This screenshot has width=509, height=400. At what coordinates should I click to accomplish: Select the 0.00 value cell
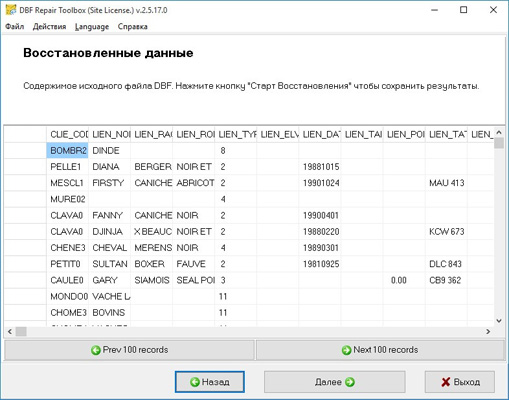point(404,280)
